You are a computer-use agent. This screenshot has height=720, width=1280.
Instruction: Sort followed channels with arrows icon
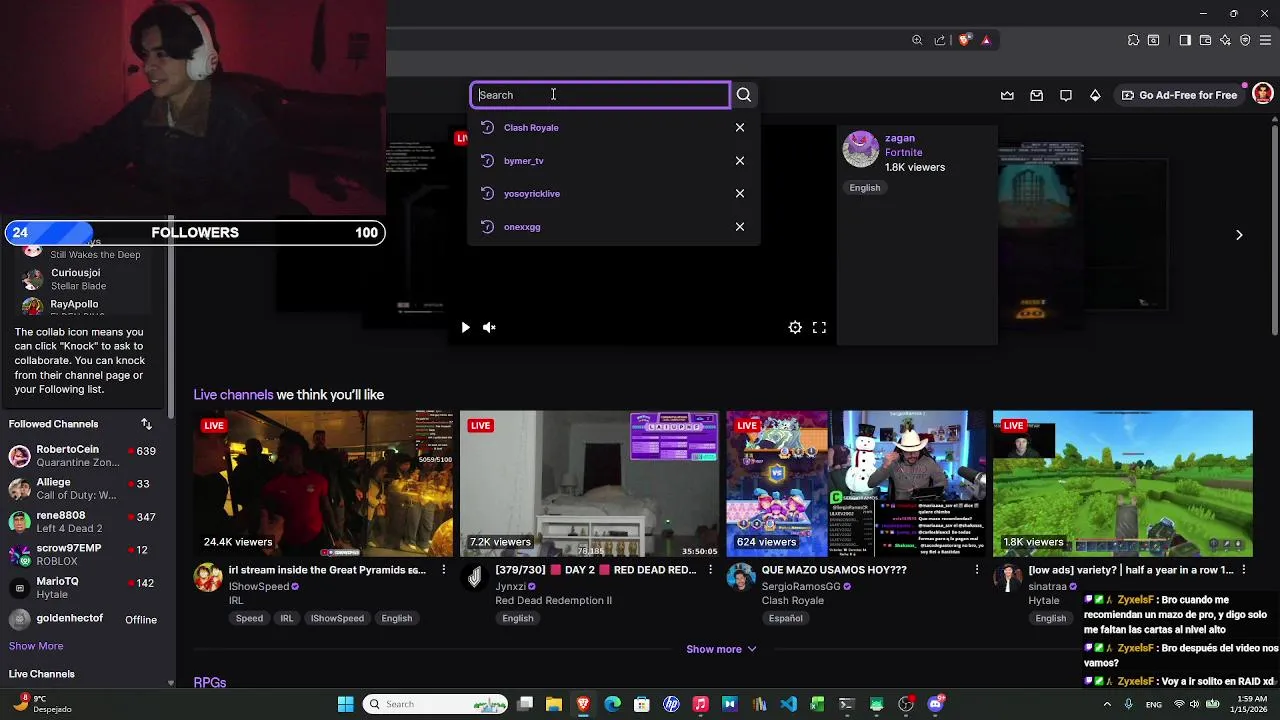pyautogui.click(x=146, y=424)
